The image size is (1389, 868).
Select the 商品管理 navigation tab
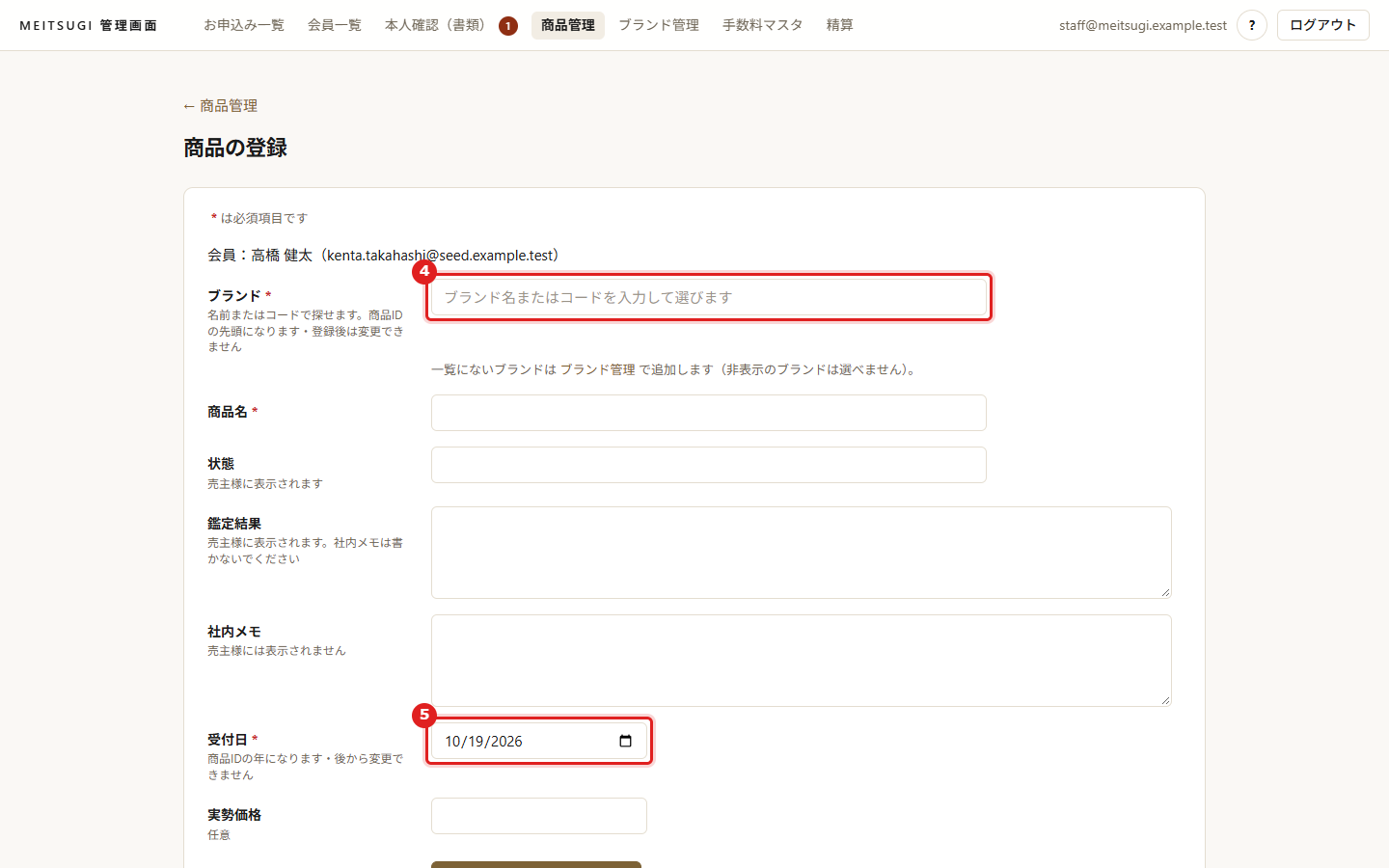(x=568, y=25)
